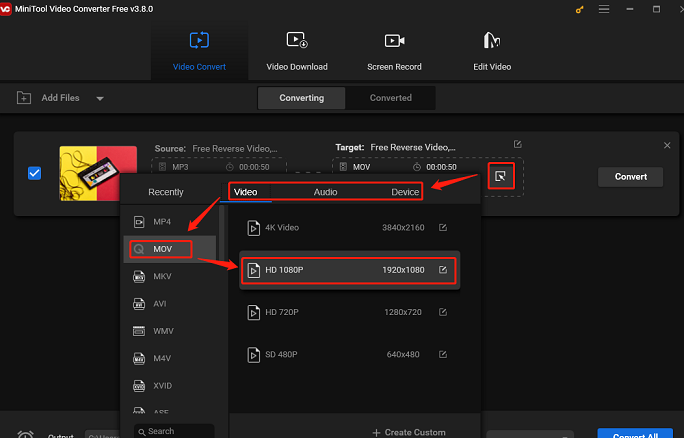Edit the HD 1080P preset settings icon
The width and height of the screenshot is (684, 438).
(x=443, y=270)
